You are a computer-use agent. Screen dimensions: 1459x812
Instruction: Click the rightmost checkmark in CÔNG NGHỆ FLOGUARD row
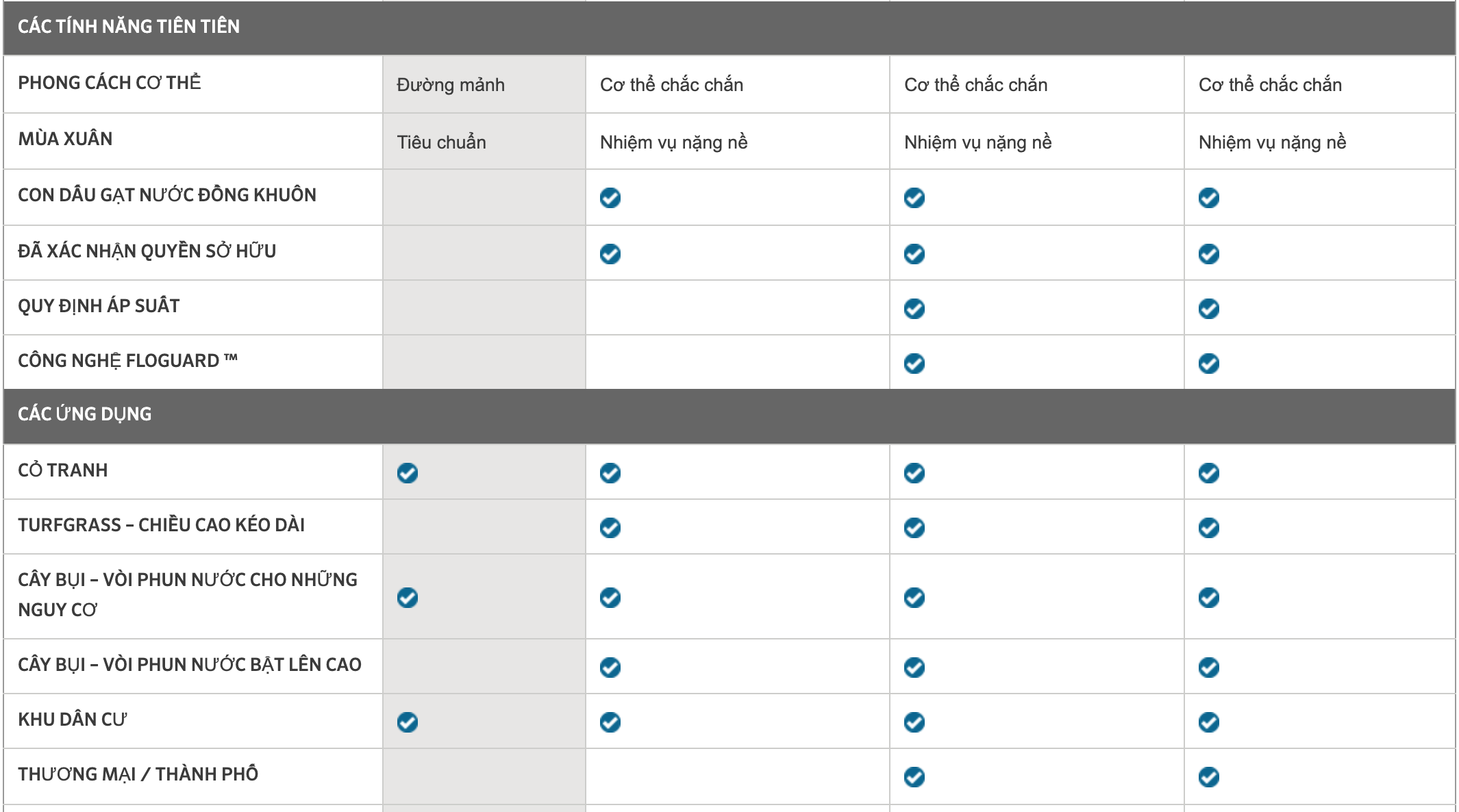tap(1209, 364)
